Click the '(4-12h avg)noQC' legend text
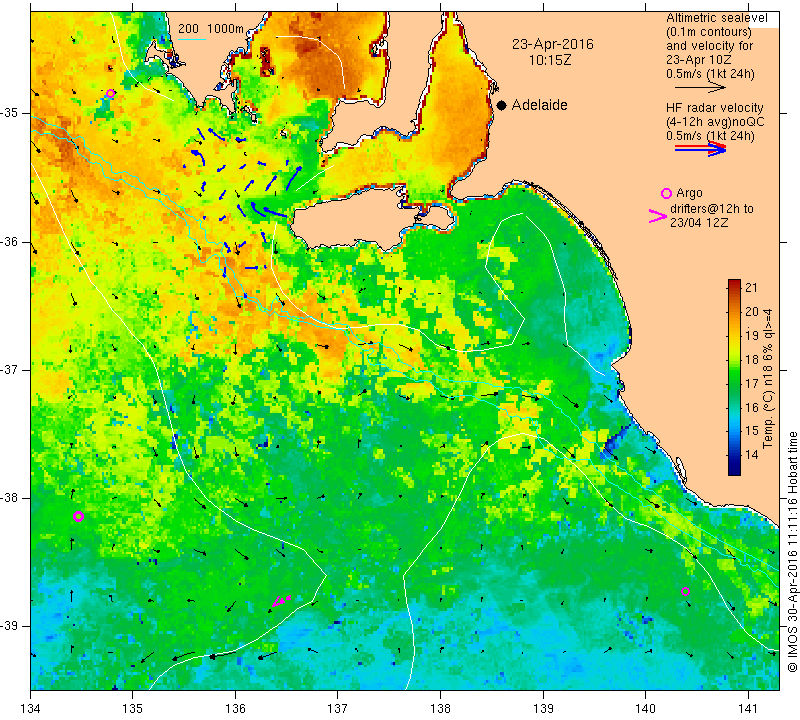 [715, 122]
